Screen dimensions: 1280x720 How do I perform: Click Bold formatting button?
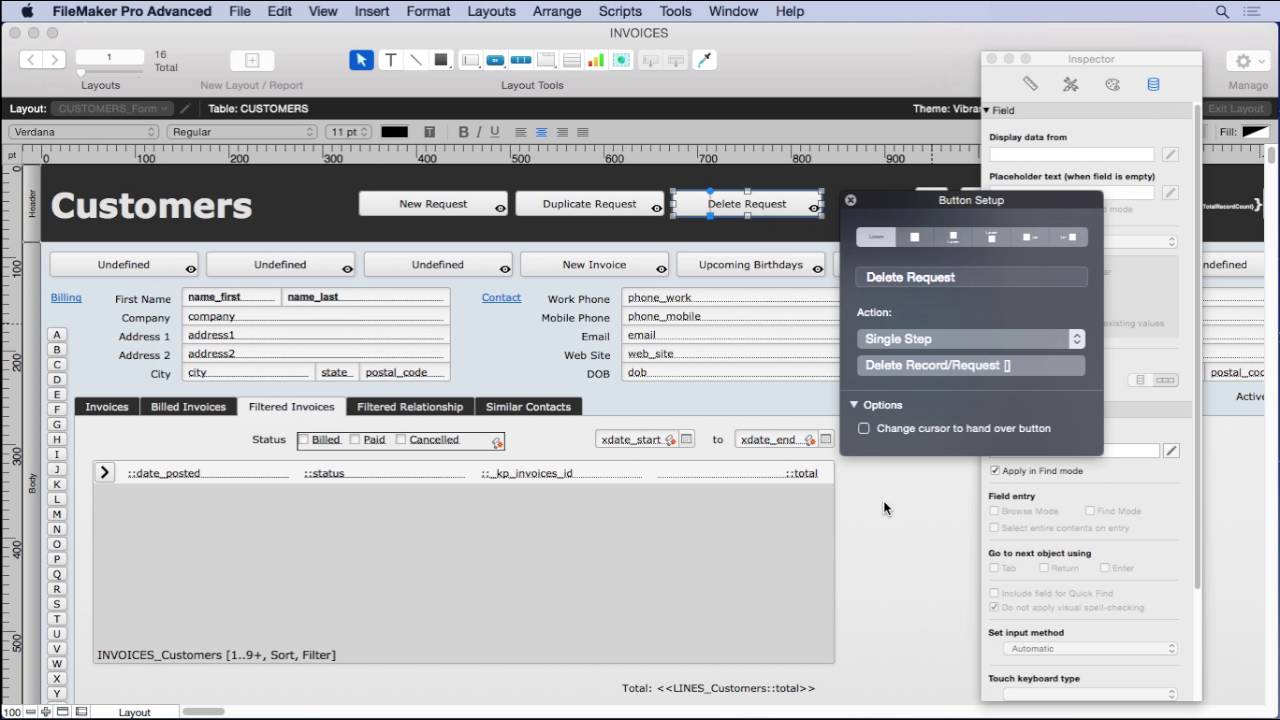pos(463,132)
